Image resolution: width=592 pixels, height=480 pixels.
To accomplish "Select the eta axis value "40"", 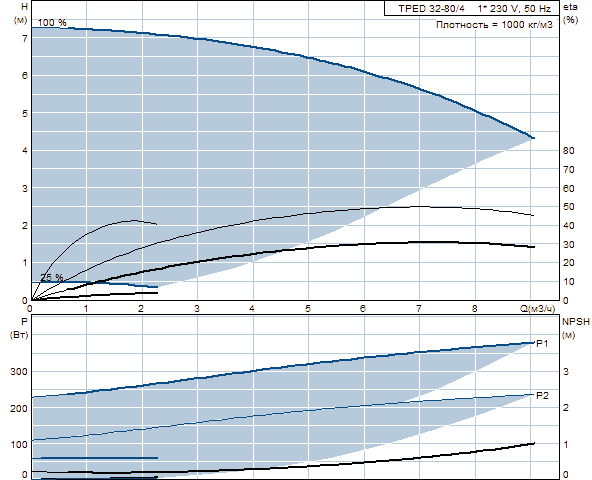I will [x=568, y=225].
